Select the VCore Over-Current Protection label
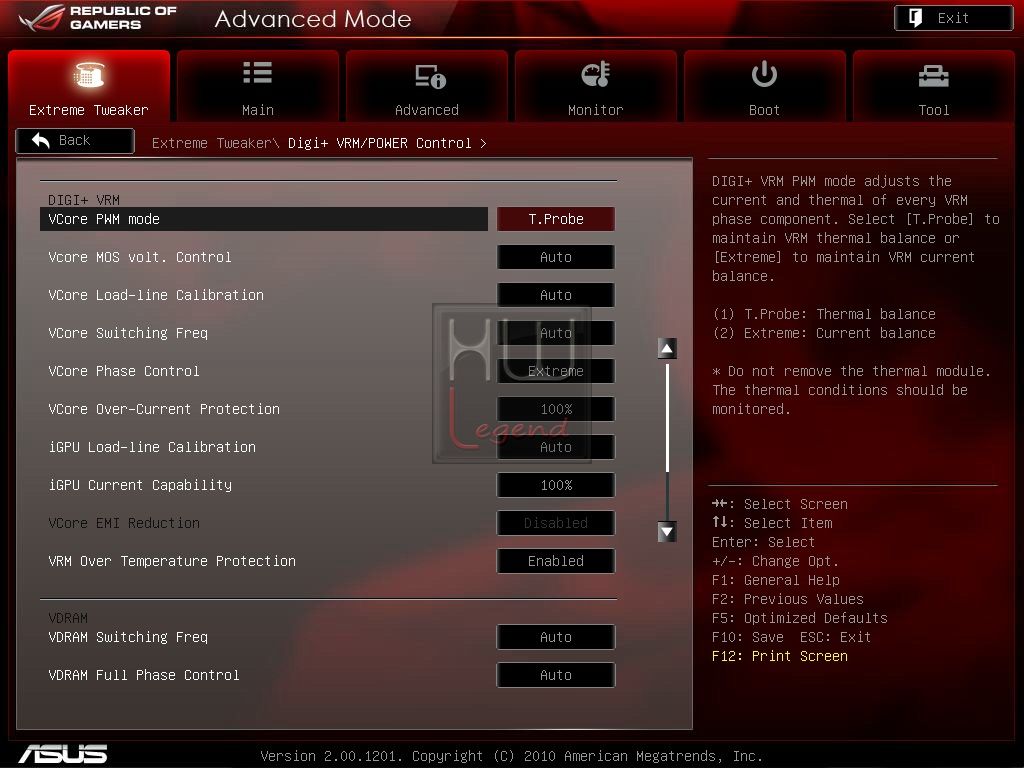Viewport: 1024px width, 768px height. [x=164, y=409]
